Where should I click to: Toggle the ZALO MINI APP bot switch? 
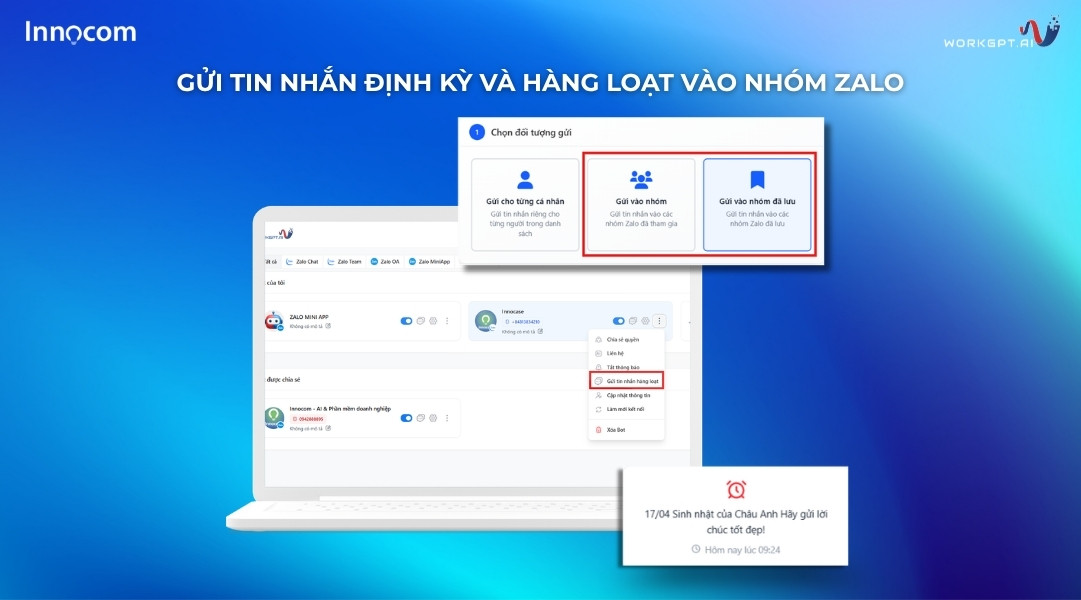pos(406,321)
